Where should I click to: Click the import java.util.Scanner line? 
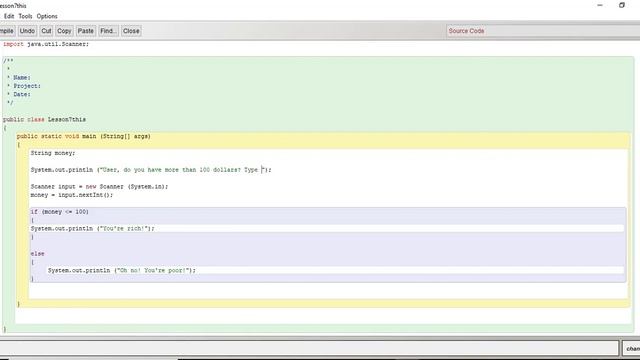(46, 44)
